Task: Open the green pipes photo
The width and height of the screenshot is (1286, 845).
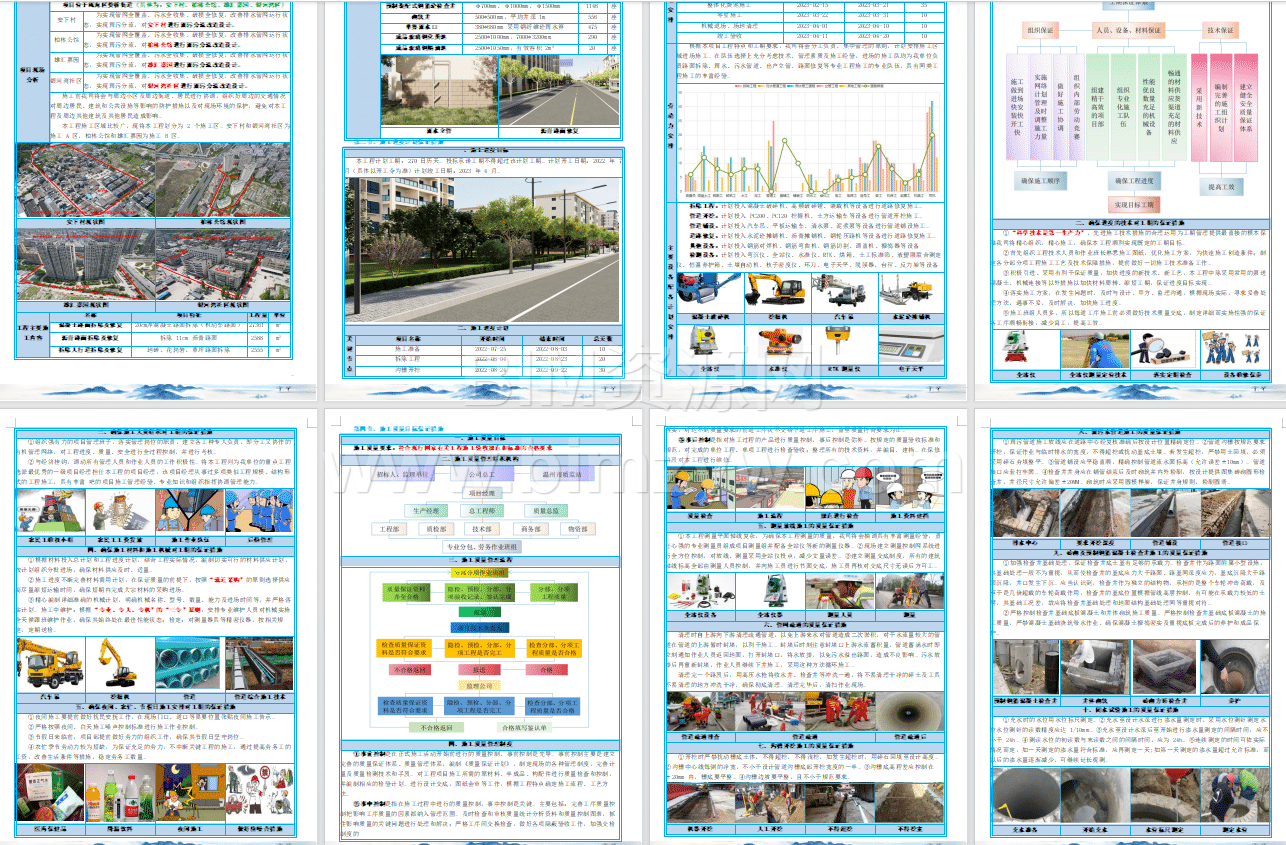Action: pos(186,662)
